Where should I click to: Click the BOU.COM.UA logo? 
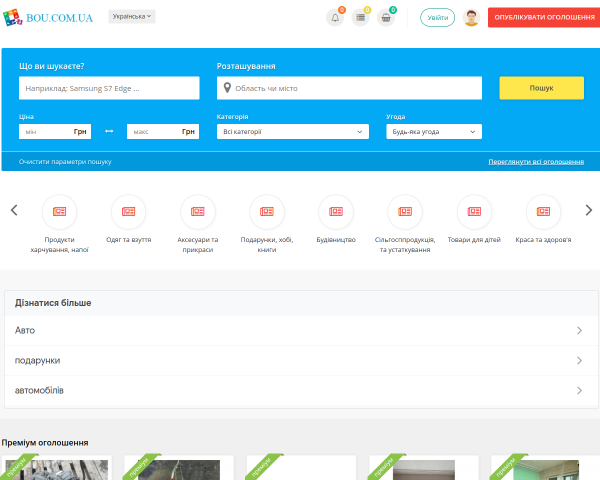(x=48, y=18)
